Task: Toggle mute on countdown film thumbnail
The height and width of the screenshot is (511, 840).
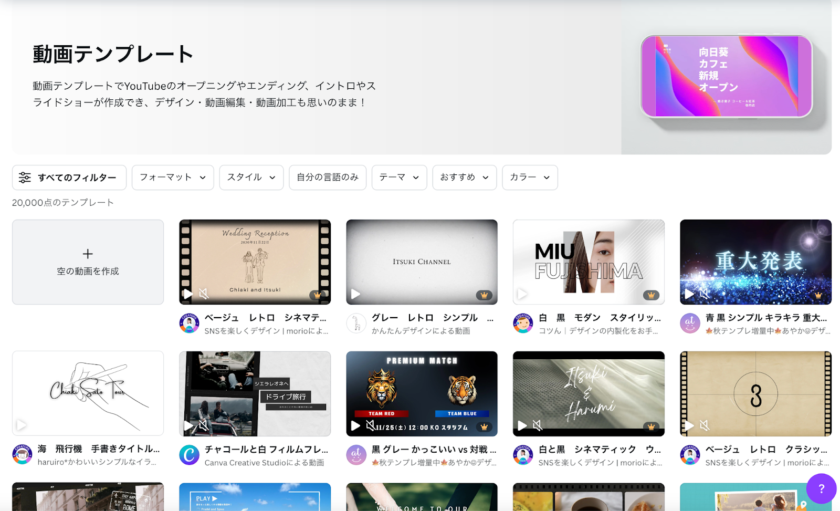Action: 704,425
